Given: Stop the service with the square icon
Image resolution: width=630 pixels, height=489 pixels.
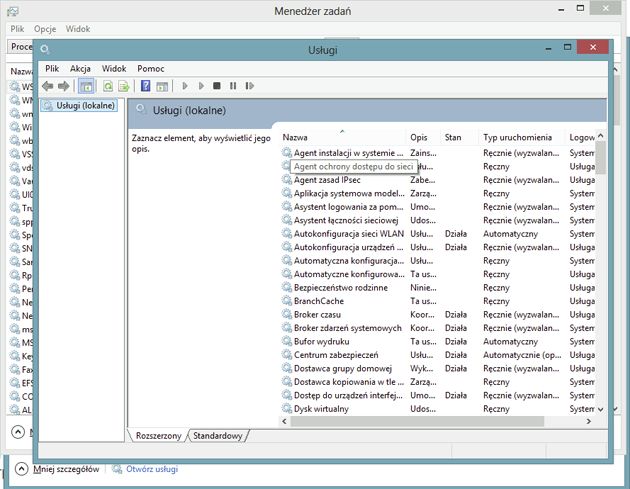Looking at the screenshot, I should coord(217,86).
